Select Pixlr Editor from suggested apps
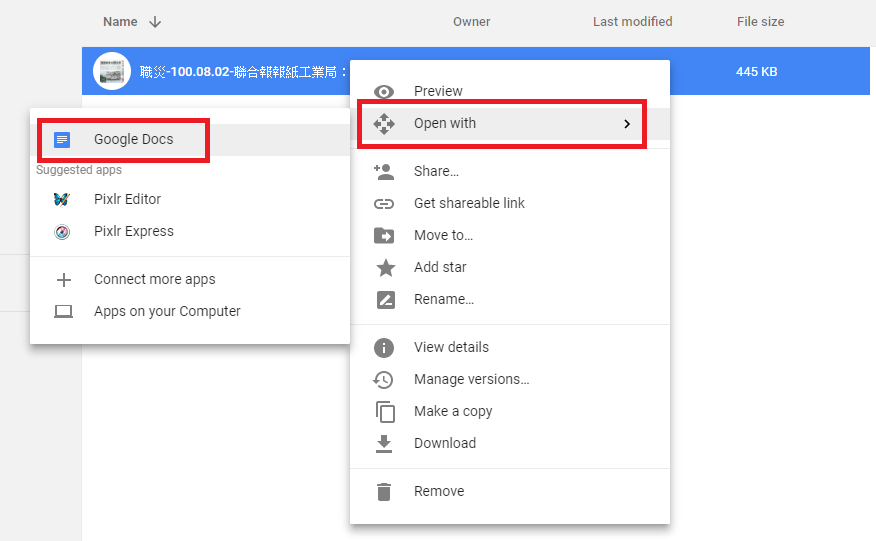Screen dimensions: 876x541 point(190,200)
